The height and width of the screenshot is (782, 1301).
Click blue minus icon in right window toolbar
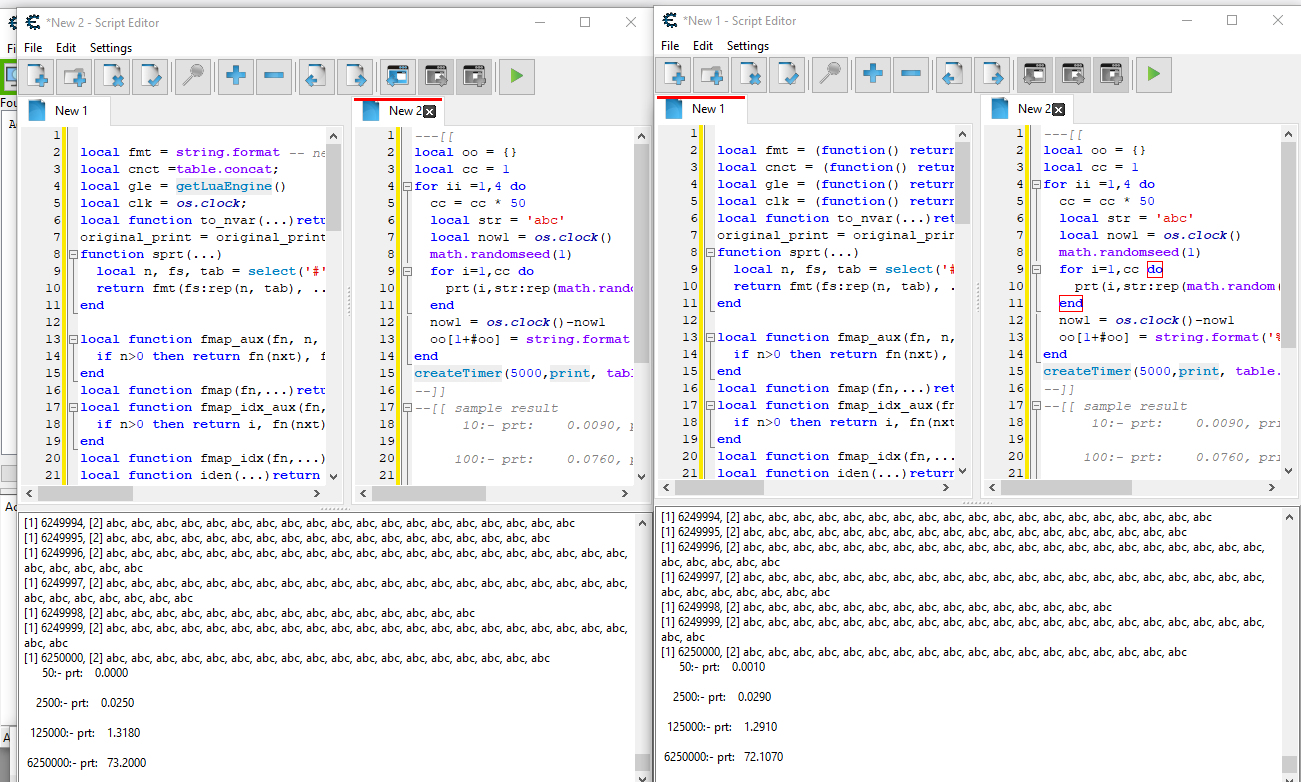point(911,75)
